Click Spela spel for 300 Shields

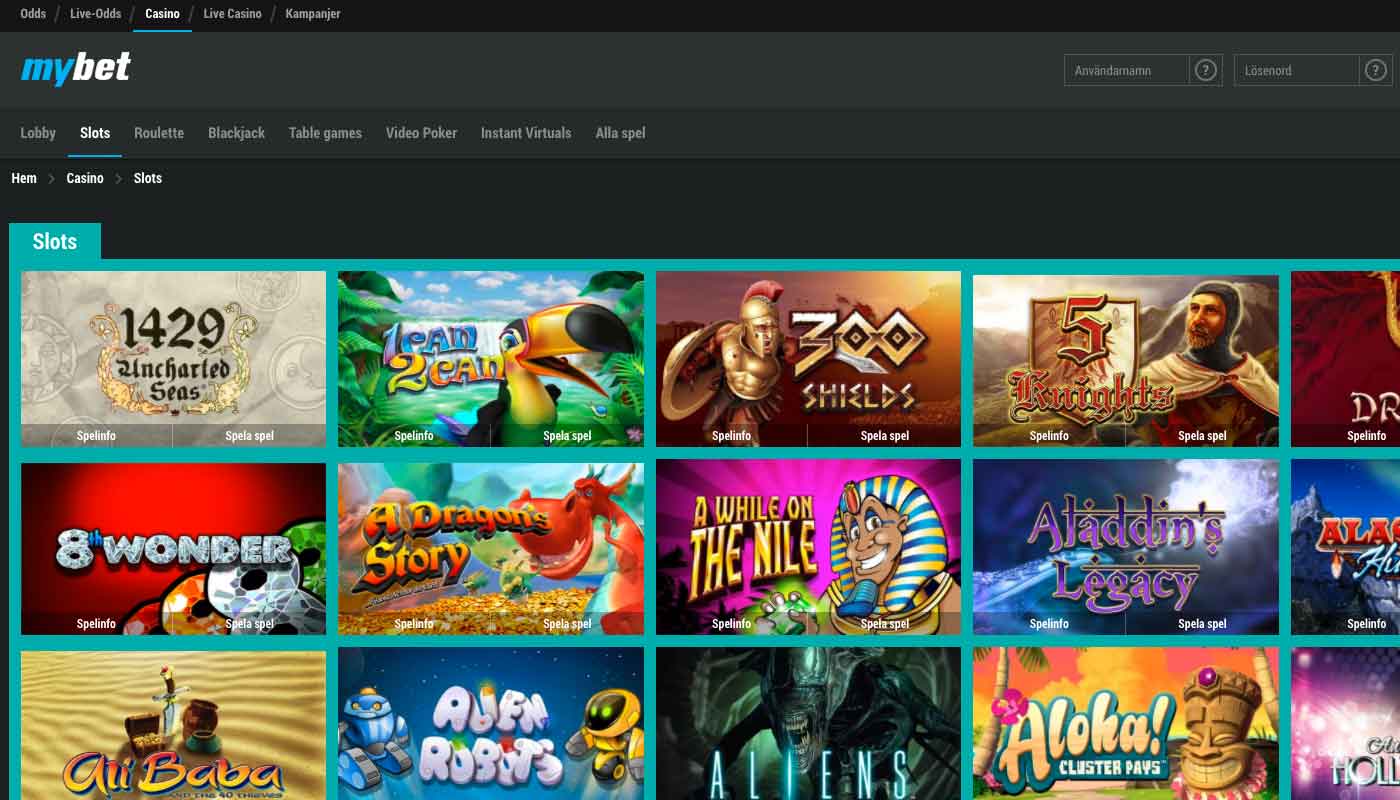(x=884, y=435)
